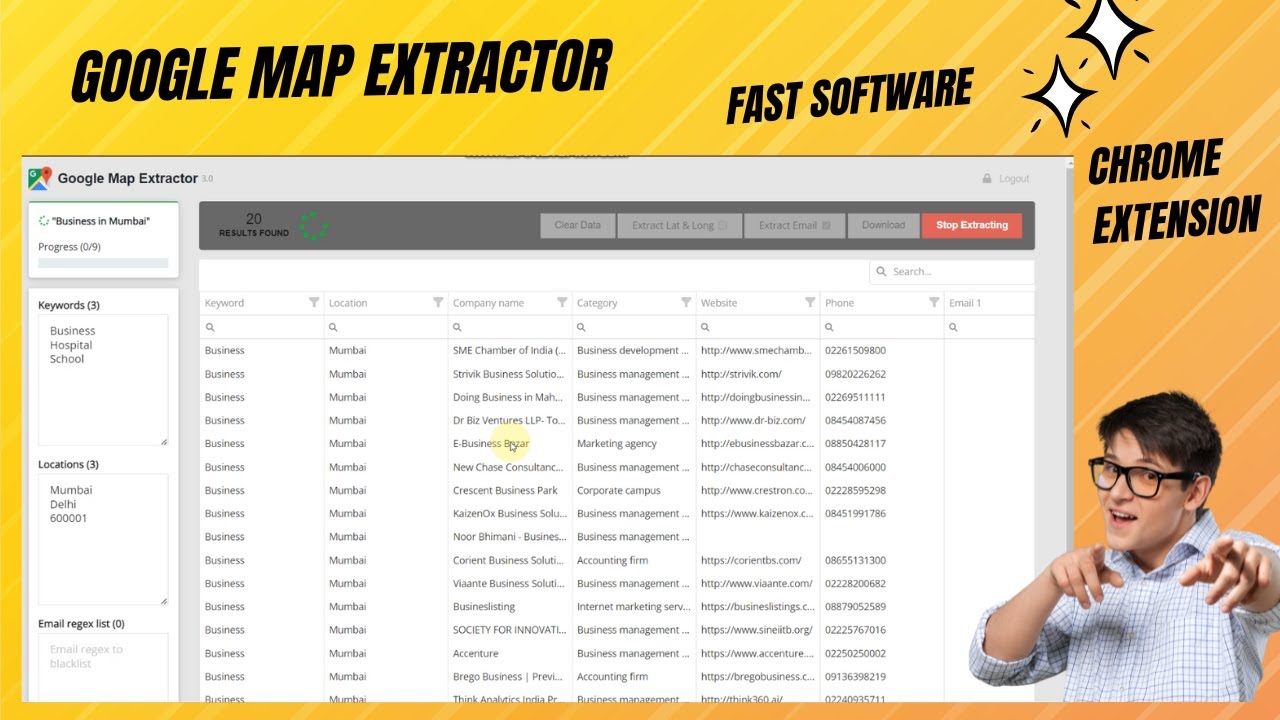Screen dimensions: 1280x720
Task: Click phone number 02261509800
Action: pos(855,351)
